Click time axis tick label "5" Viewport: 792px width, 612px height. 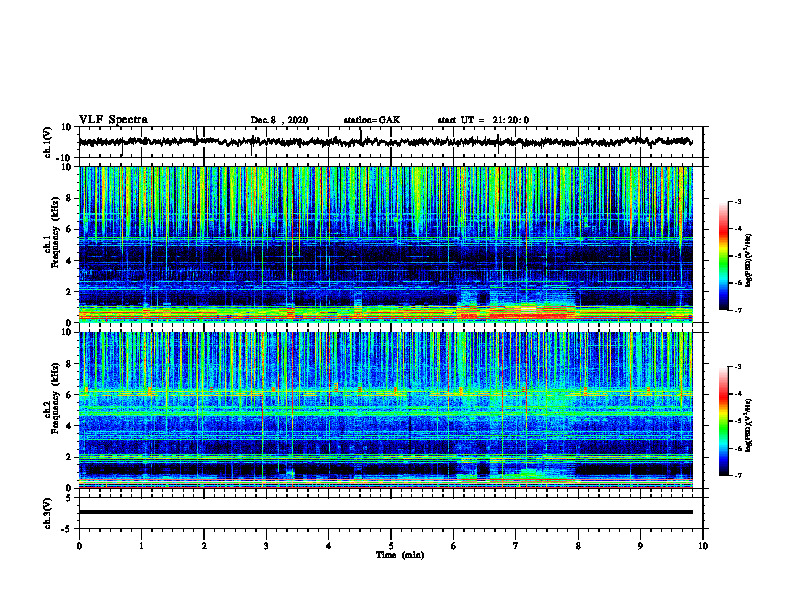(x=391, y=546)
